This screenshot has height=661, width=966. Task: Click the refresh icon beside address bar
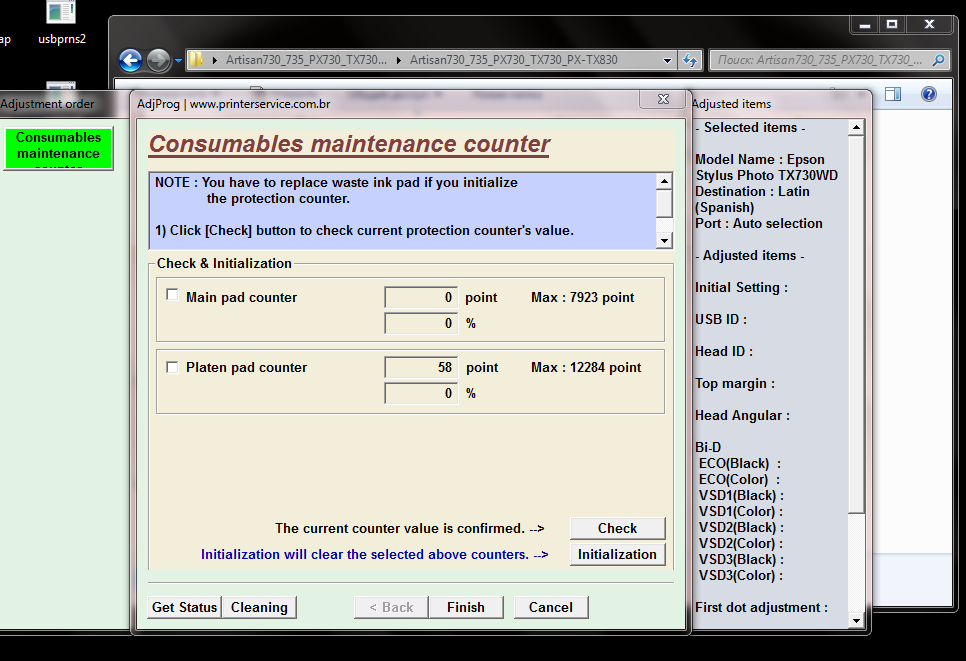tap(690, 60)
